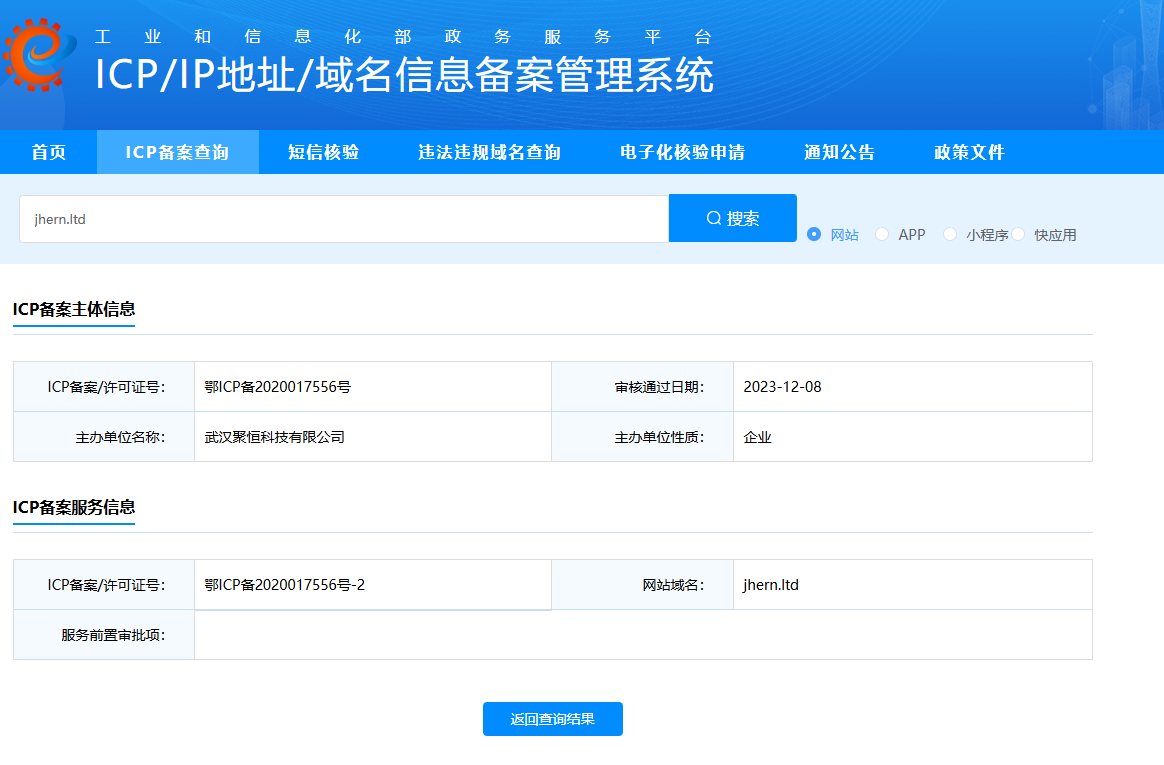Switch to the ICP备案查询 tab
Image resolution: width=1164 pixels, height=765 pixels.
point(177,152)
